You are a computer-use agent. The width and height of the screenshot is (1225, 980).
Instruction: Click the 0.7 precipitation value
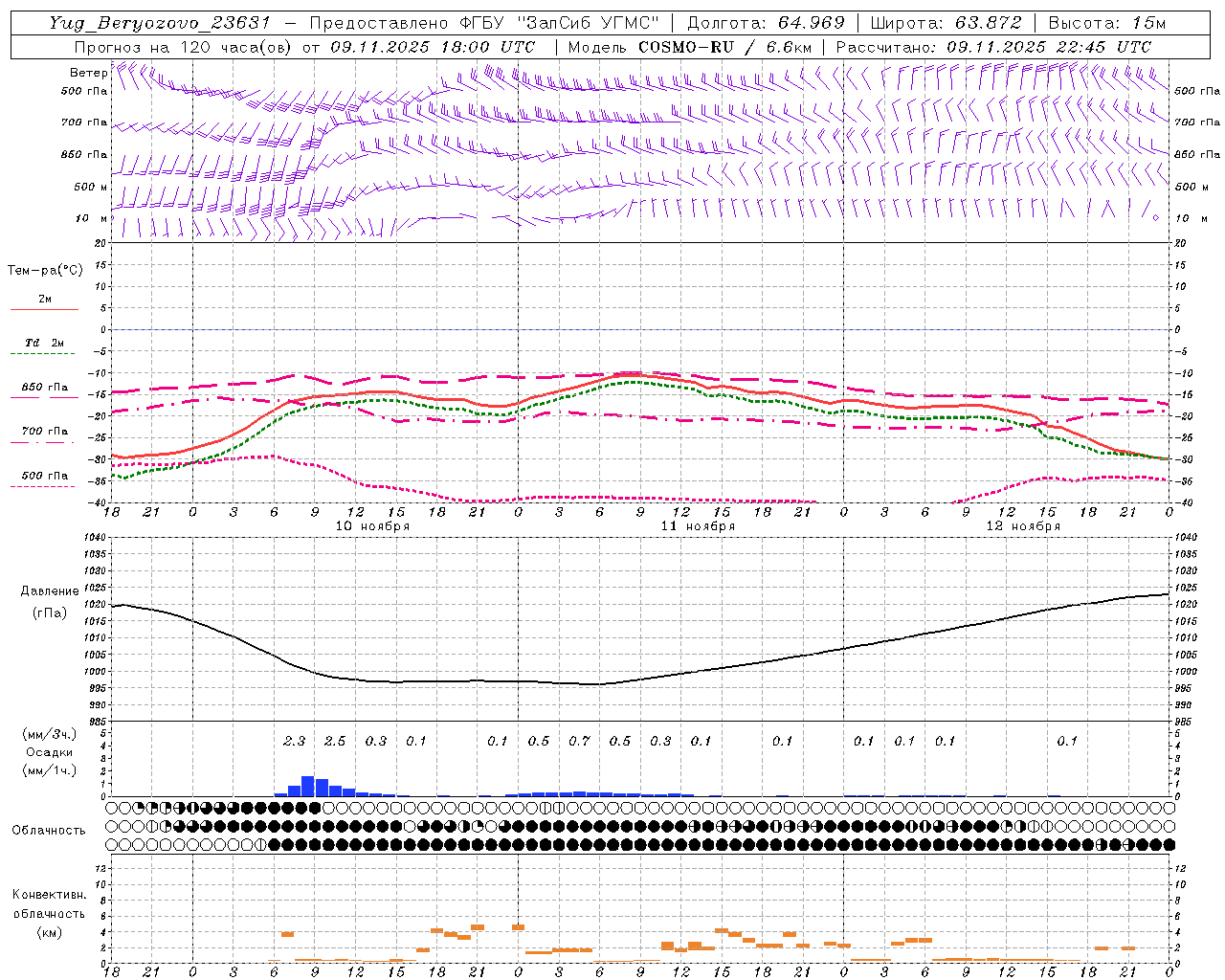coord(579,742)
